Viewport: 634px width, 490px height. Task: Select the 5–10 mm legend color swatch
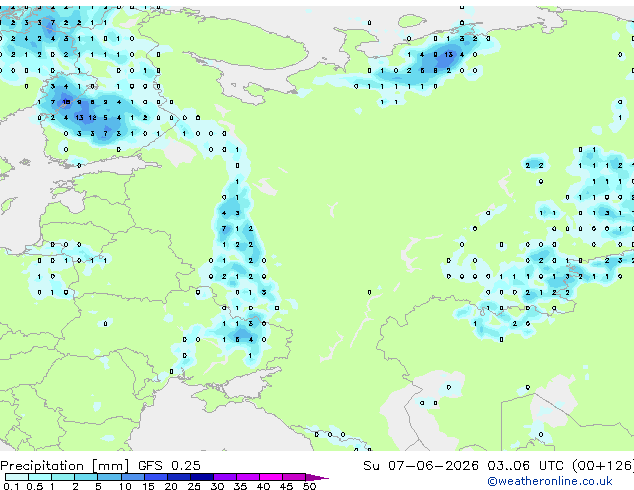point(109,477)
